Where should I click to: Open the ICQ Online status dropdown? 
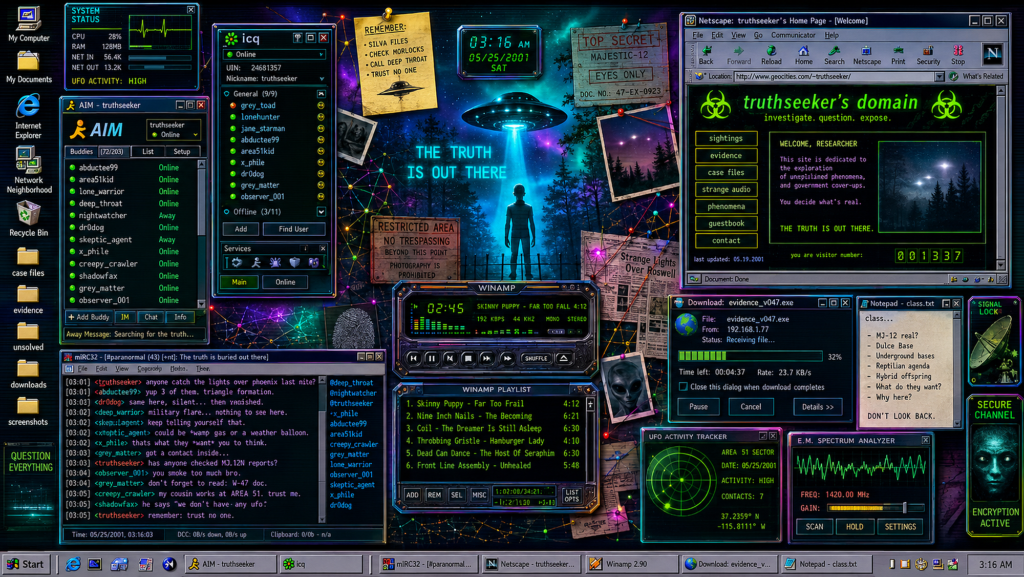pos(274,54)
